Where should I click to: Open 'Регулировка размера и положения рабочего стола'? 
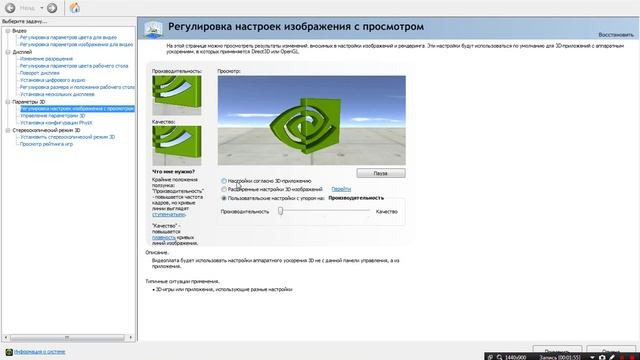[77, 87]
